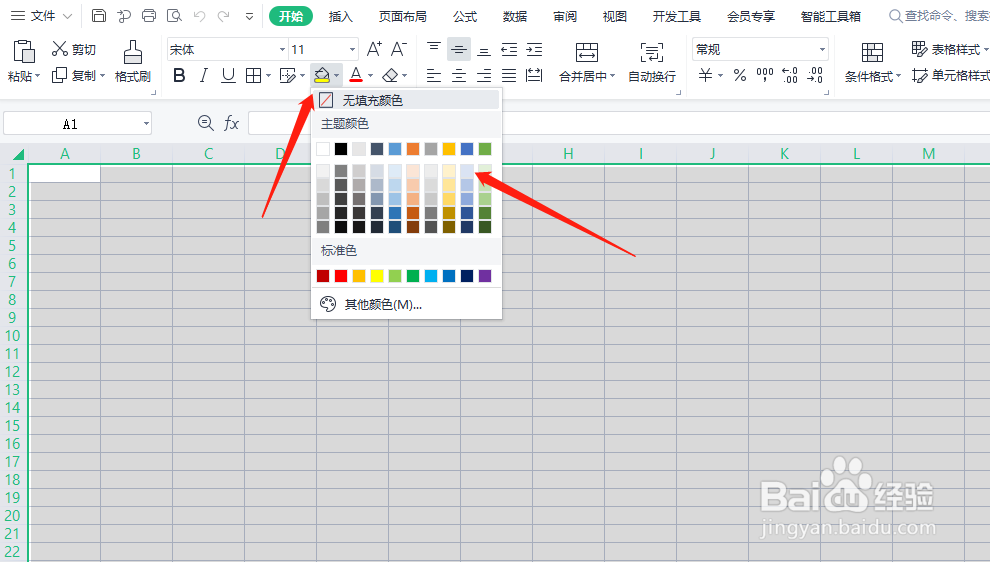Click decrease indent icon
This screenshot has width=990, height=562.
pos(509,49)
